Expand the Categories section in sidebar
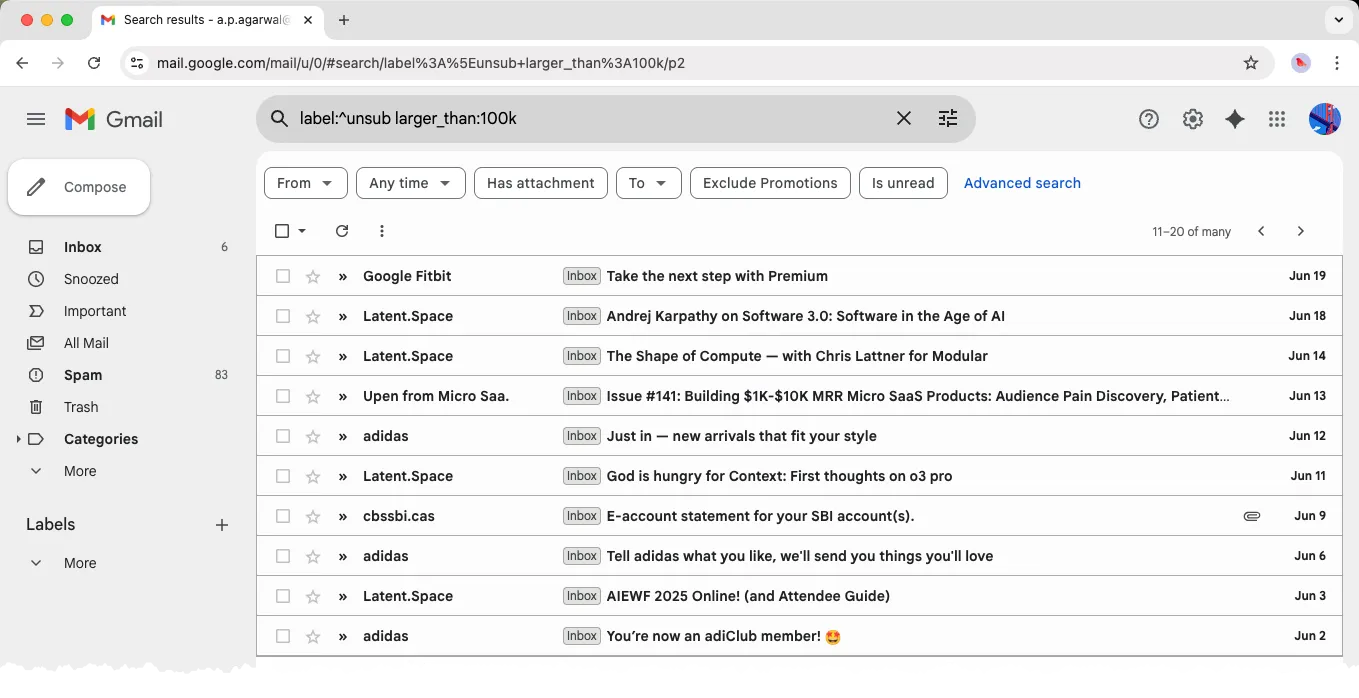Screen dimensions: 1359x698 tap(18, 439)
